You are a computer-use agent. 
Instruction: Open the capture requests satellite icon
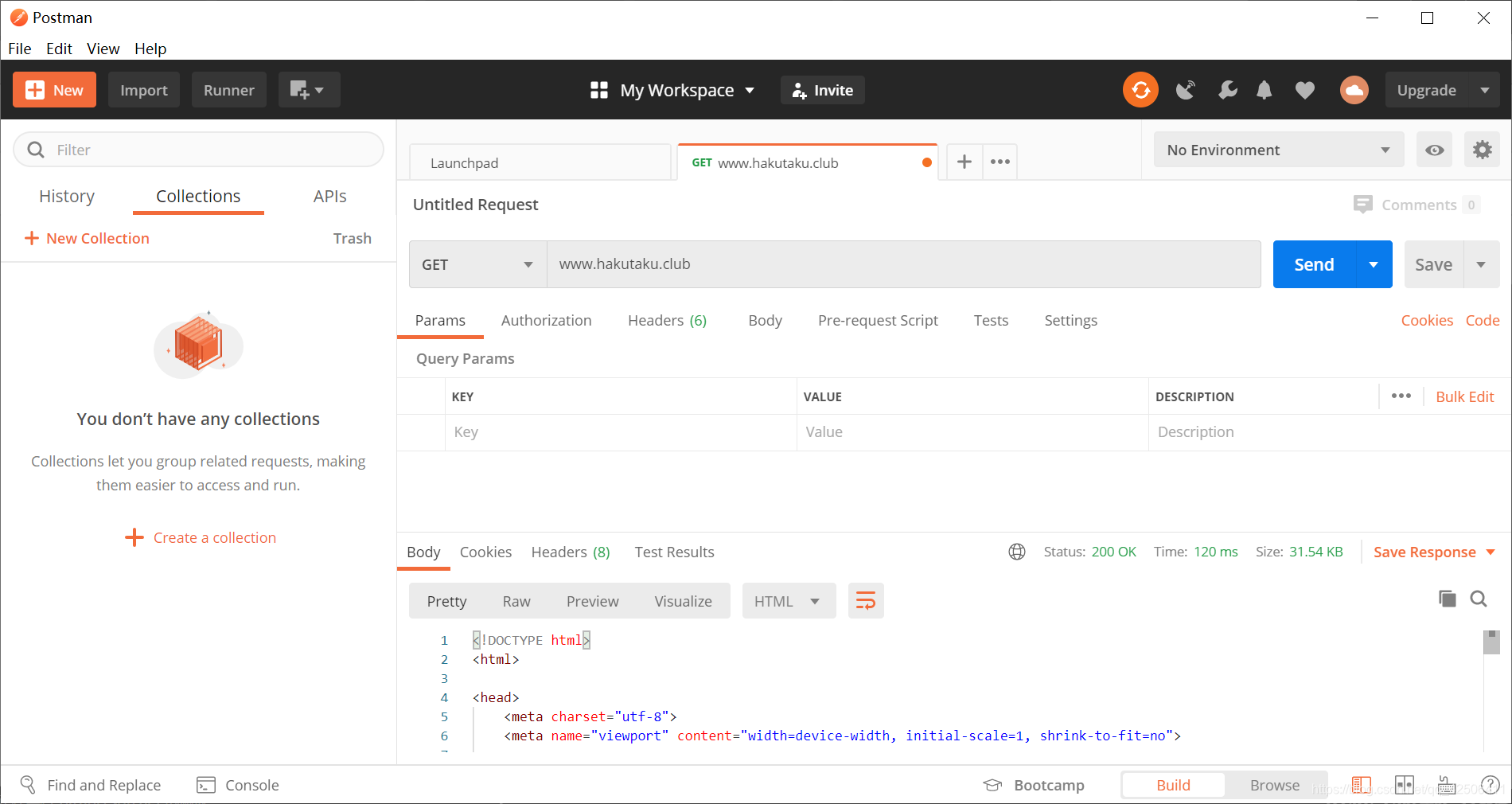click(1185, 90)
